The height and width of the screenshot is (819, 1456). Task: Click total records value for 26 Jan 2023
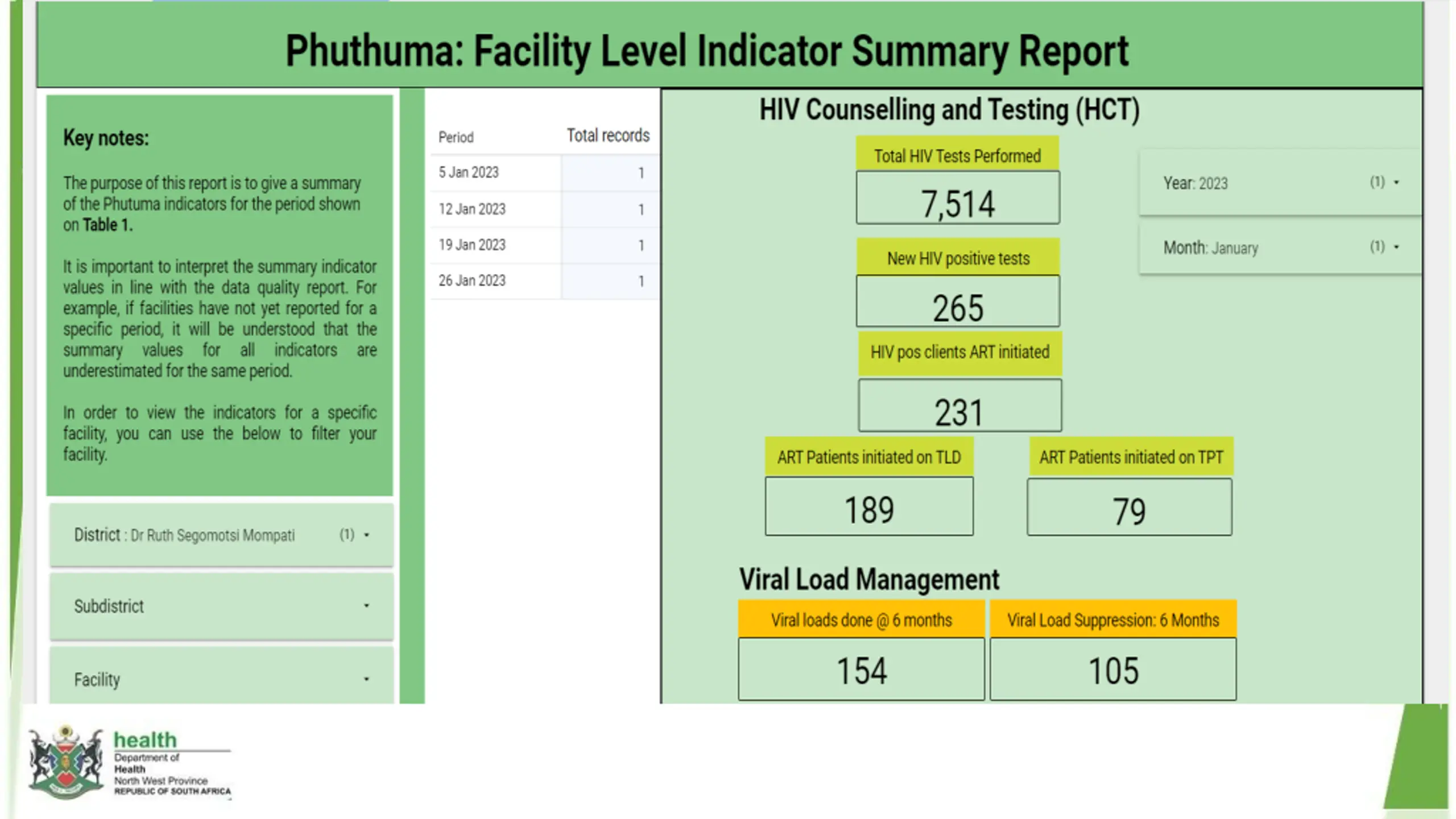point(640,282)
